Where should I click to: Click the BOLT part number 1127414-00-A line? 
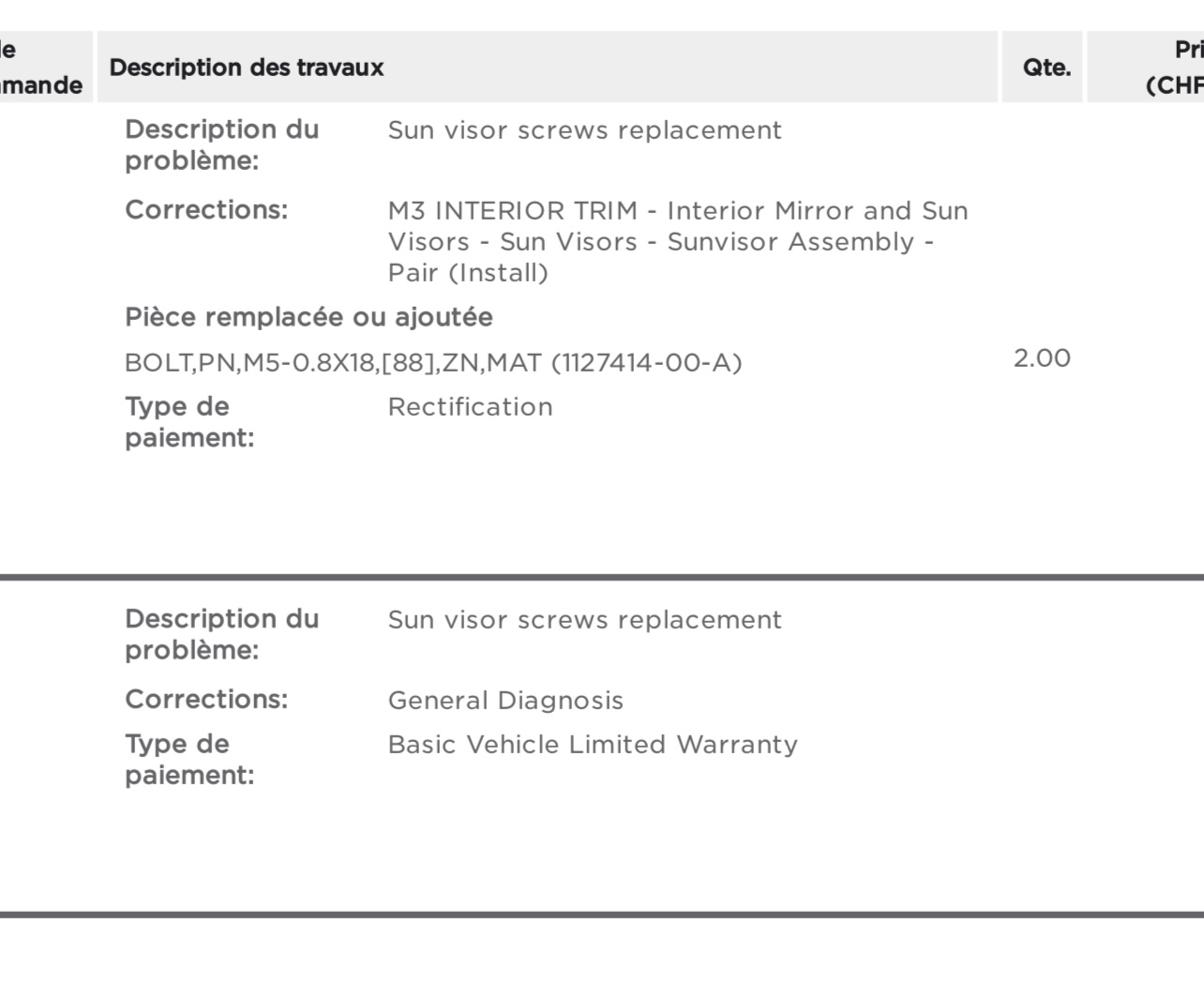[x=432, y=363]
